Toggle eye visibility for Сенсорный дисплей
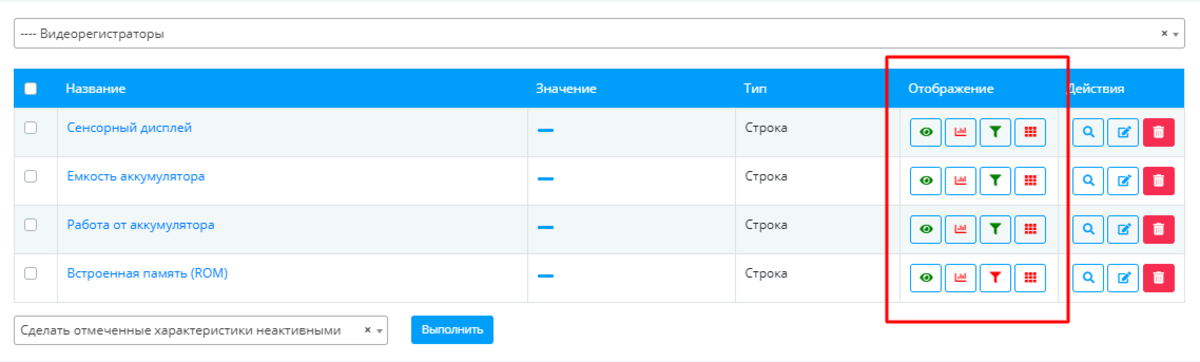The height and width of the screenshot is (362, 1200). tap(926, 132)
